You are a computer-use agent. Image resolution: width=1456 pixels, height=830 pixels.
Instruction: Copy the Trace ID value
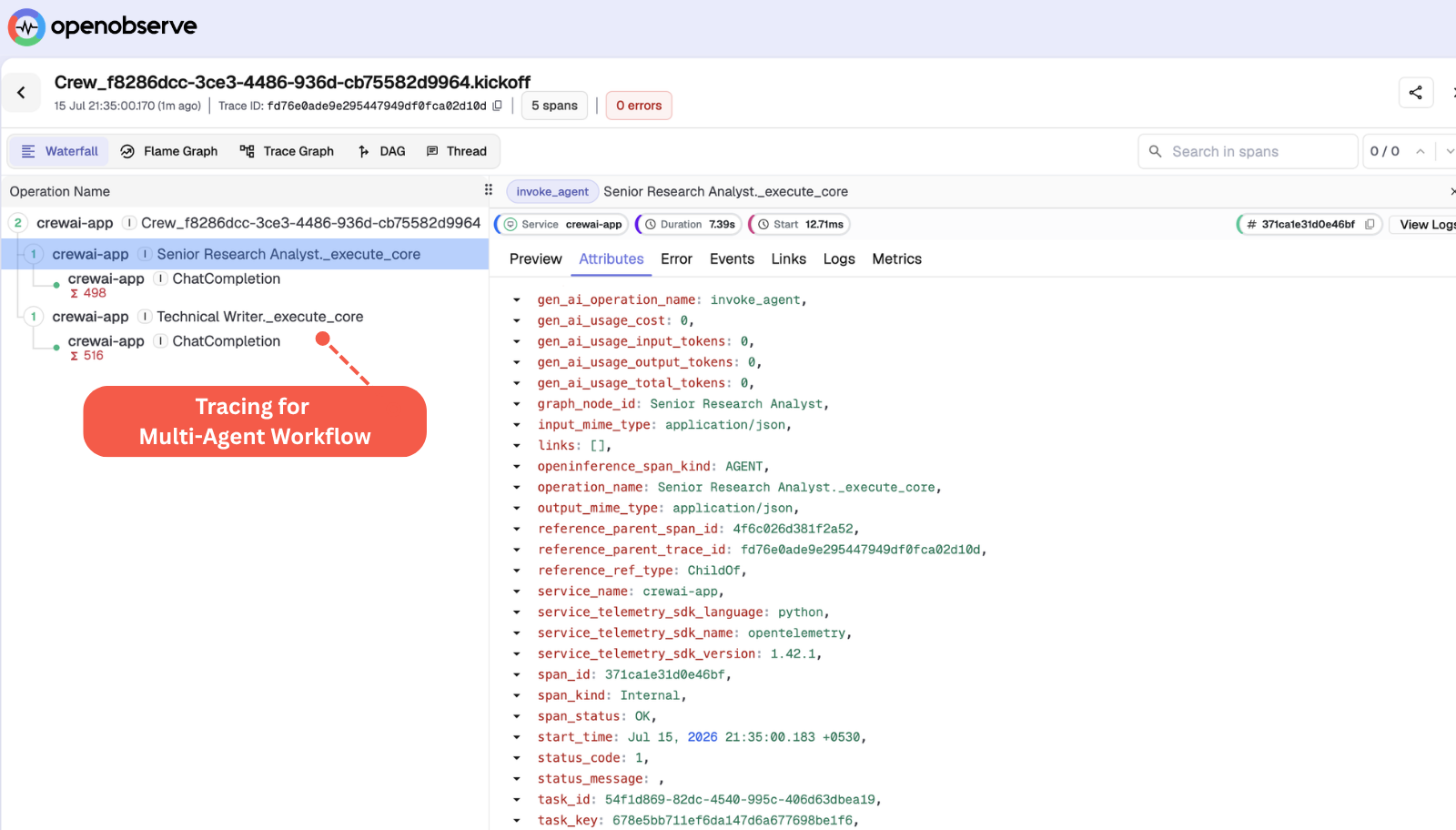point(497,106)
